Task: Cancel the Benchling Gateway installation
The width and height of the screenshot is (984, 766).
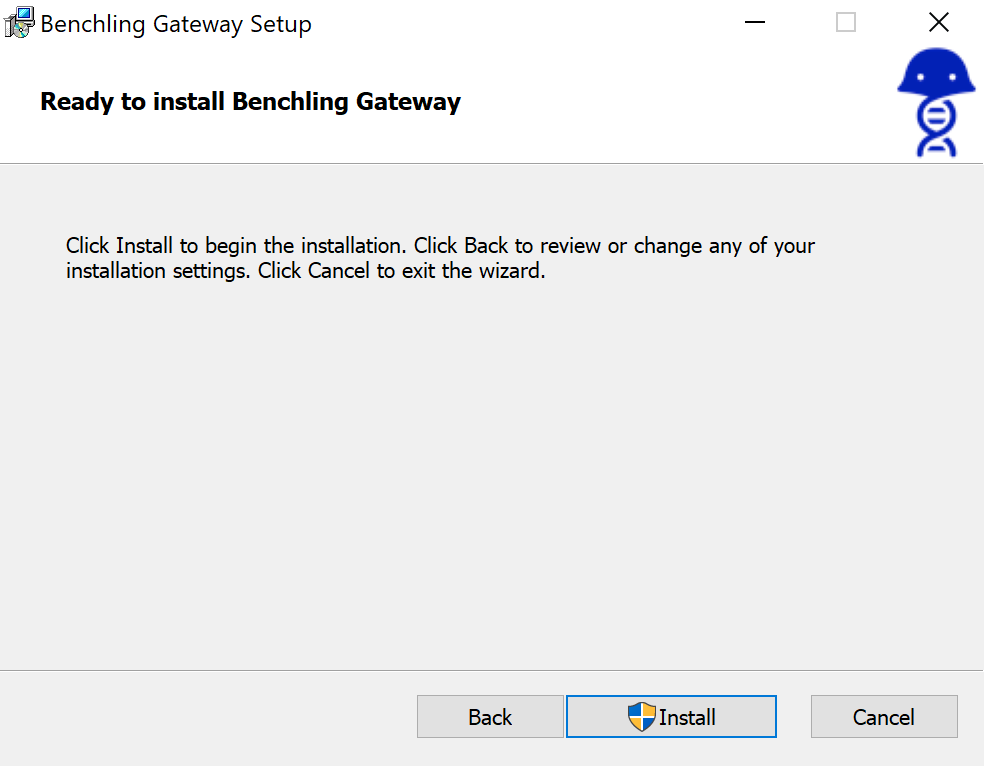Action: [884, 717]
